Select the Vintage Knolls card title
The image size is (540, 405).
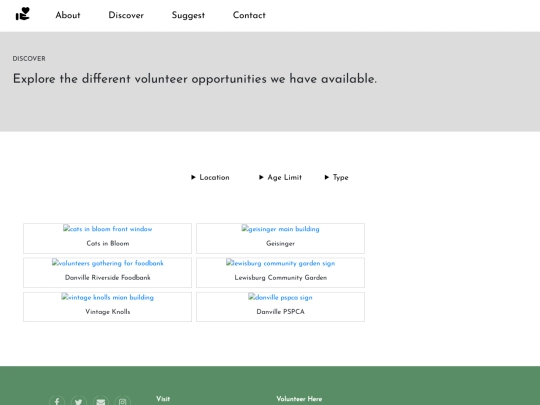point(107,312)
